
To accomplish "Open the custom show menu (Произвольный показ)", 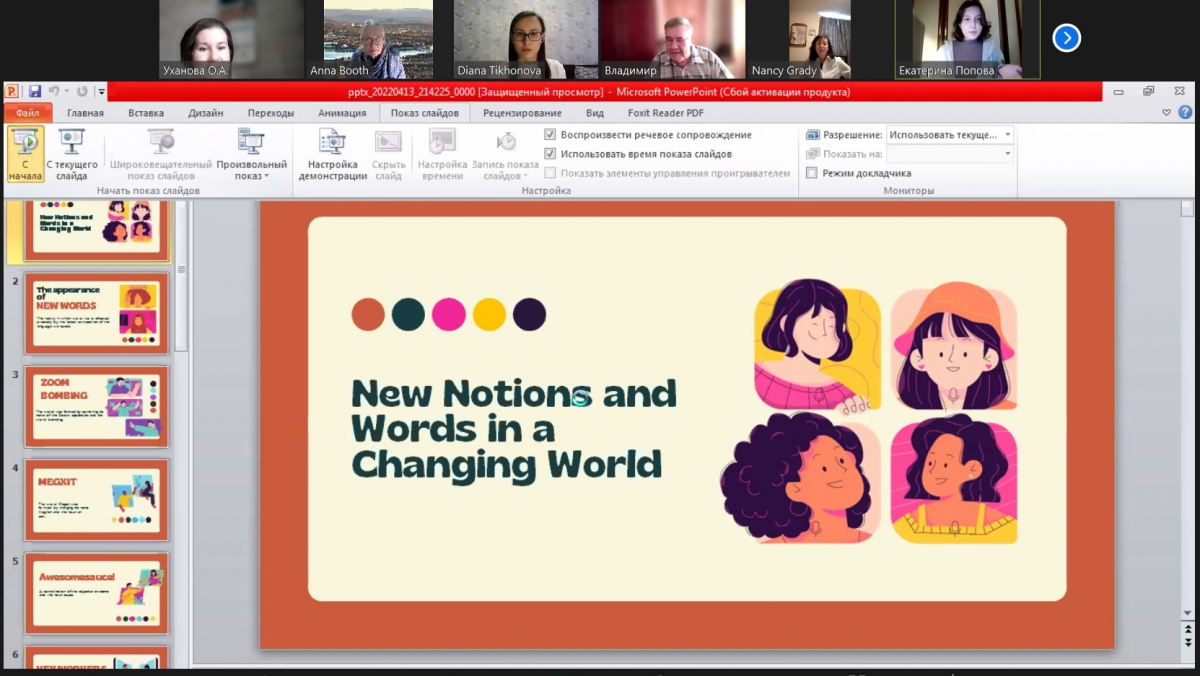I will coord(251,154).
